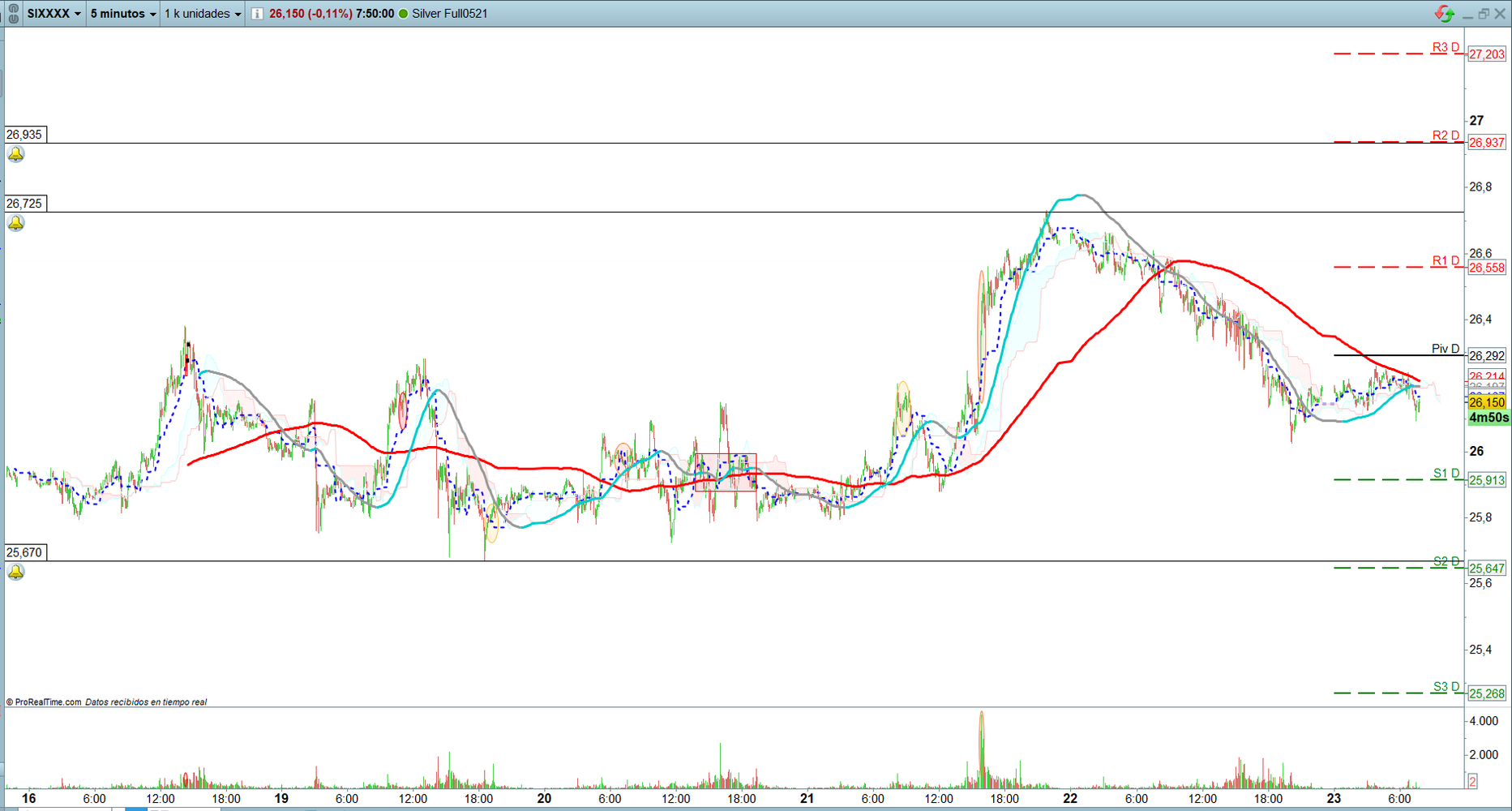Click the 26,558 resistance price tag
Viewport: 1512px width, 811px height.
(x=1487, y=268)
